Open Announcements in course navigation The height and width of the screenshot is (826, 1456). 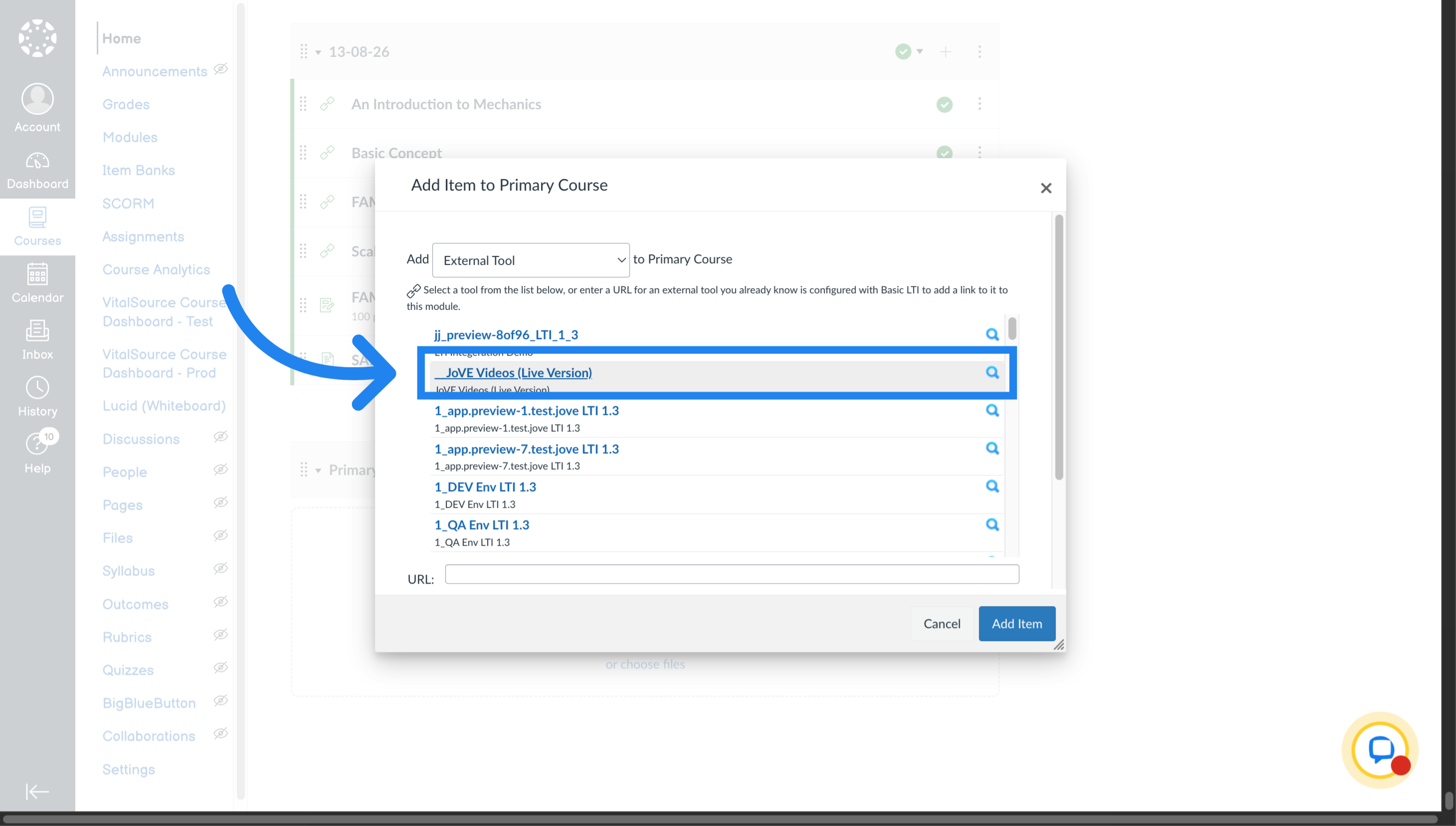[155, 71]
